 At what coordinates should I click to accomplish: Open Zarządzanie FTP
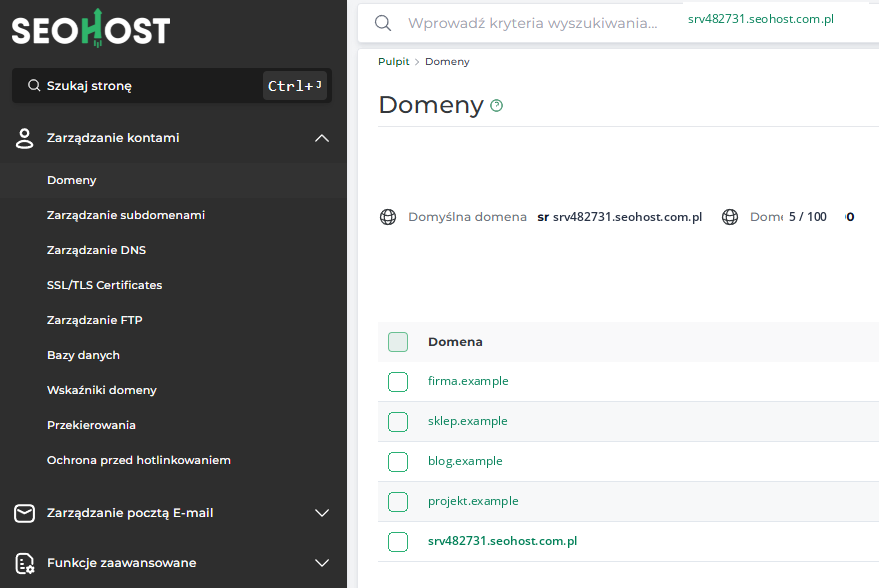point(95,320)
